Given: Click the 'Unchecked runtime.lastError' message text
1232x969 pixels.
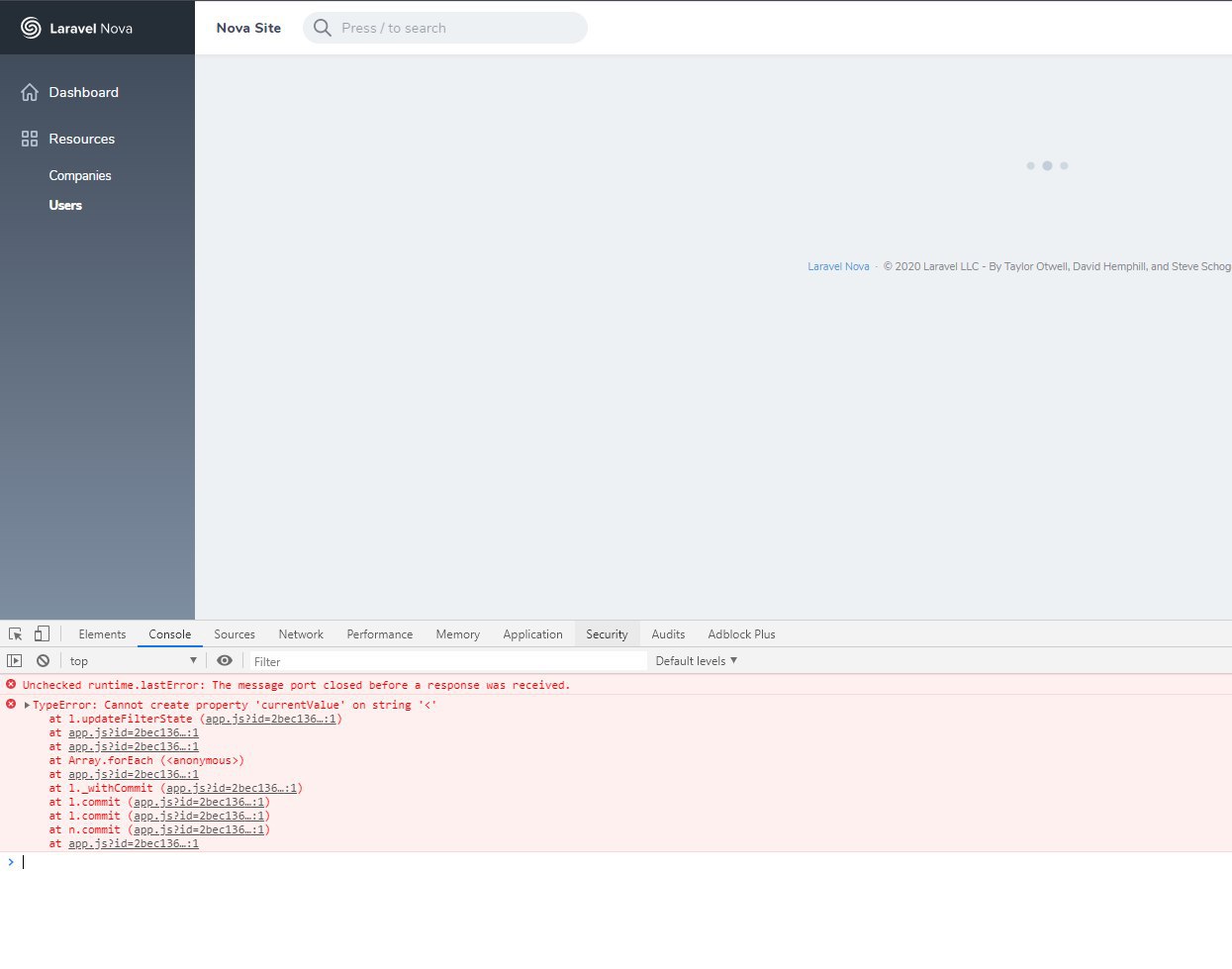Looking at the screenshot, I should [297, 685].
